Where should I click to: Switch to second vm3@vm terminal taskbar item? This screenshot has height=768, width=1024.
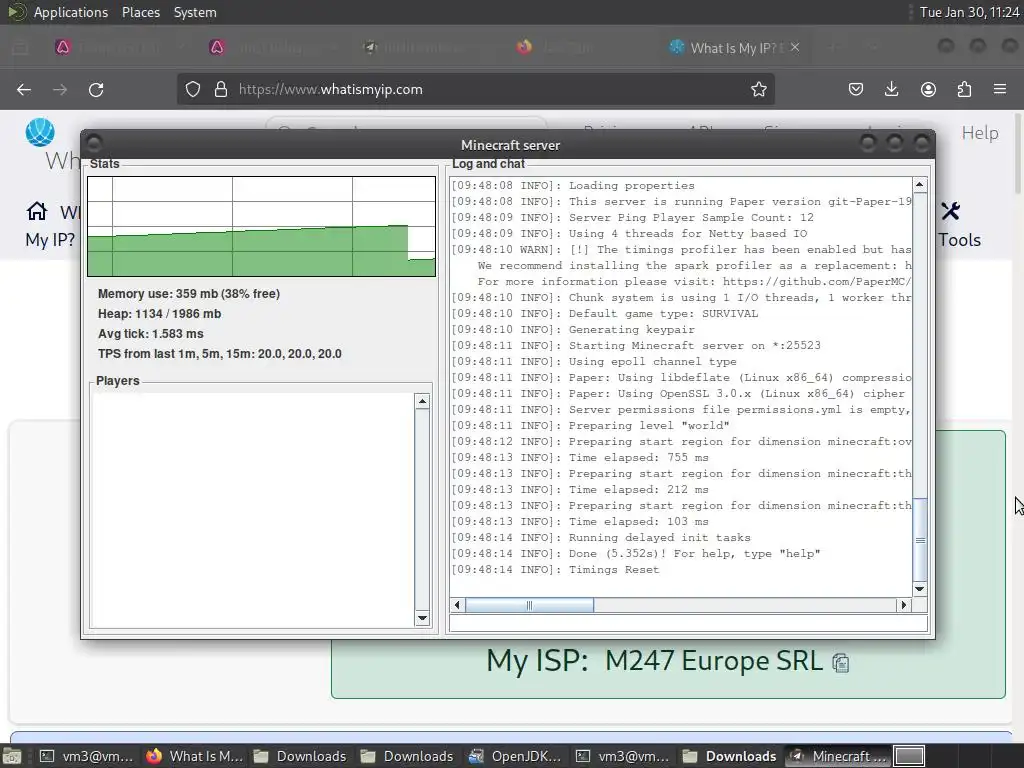coord(622,756)
